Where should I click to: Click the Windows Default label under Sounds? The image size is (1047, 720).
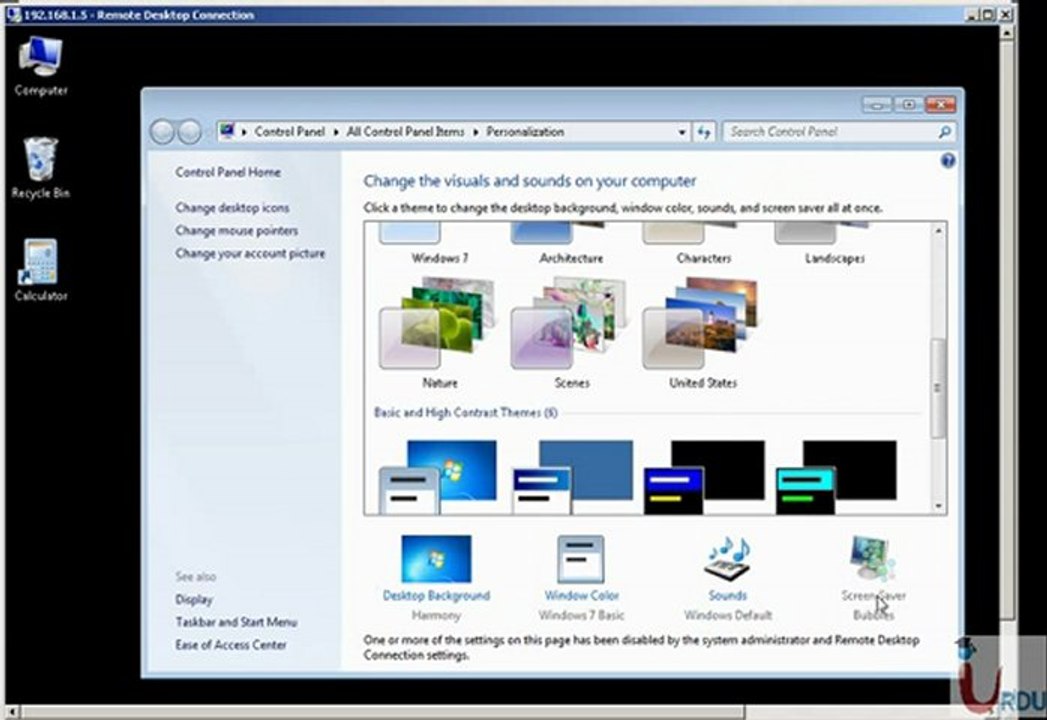[x=728, y=616]
